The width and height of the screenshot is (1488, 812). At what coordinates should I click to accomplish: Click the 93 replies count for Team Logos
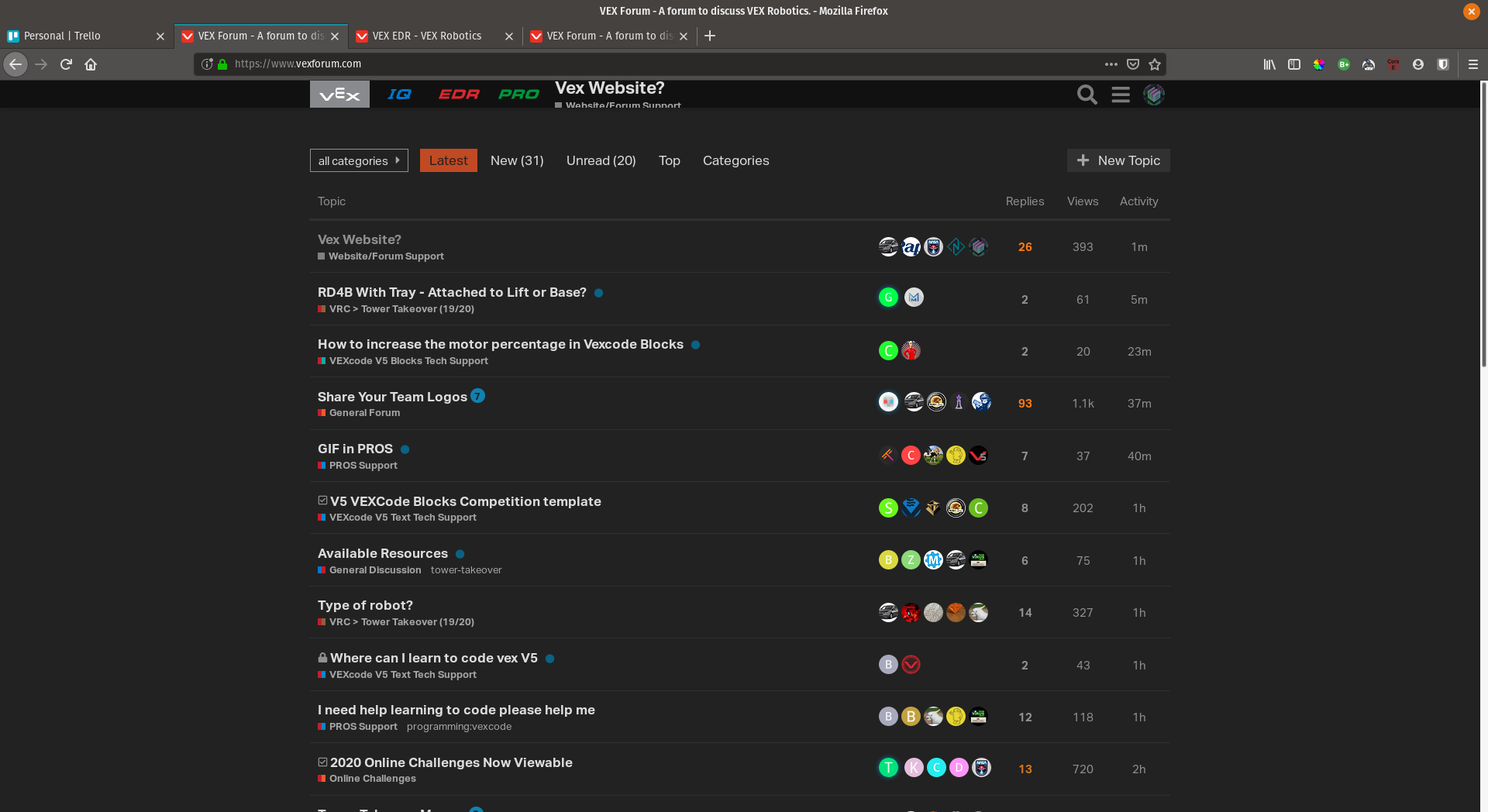click(1025, 404)
